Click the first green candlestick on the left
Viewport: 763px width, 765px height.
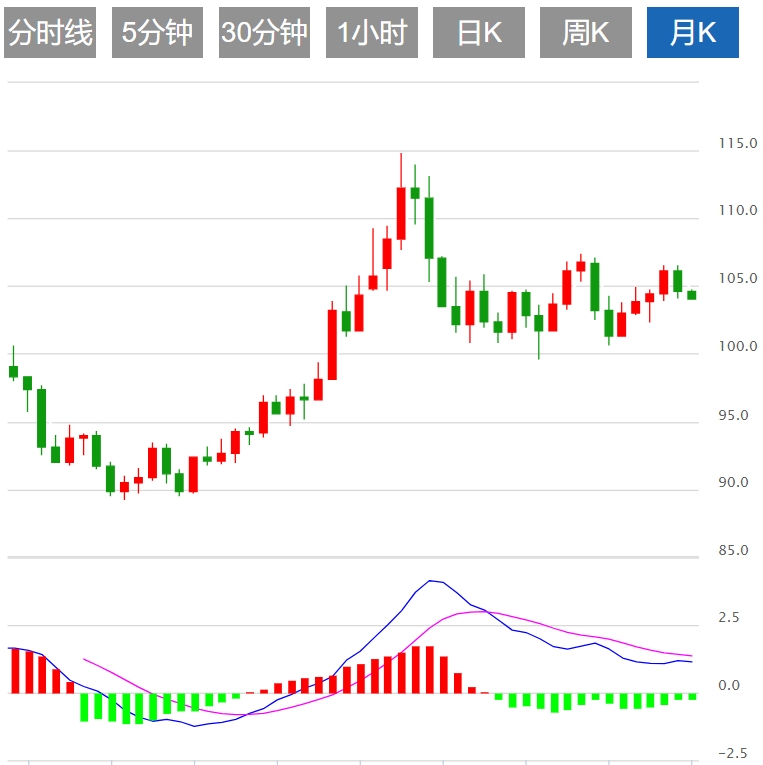coord(14,371)
